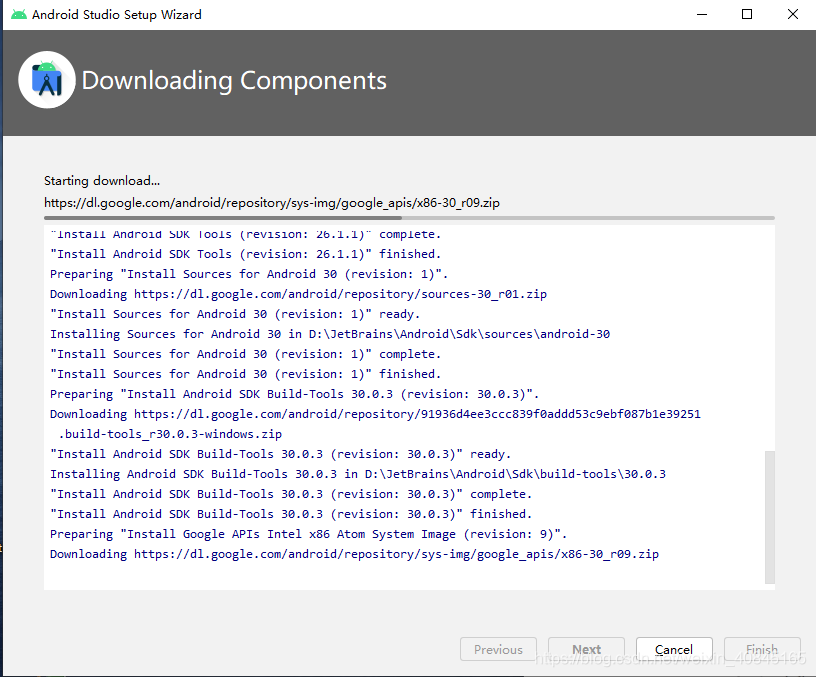Image resolution: width=816 pixels, height=677 pixels.
Task: Click the Cancel button
Action: [674, 649]
